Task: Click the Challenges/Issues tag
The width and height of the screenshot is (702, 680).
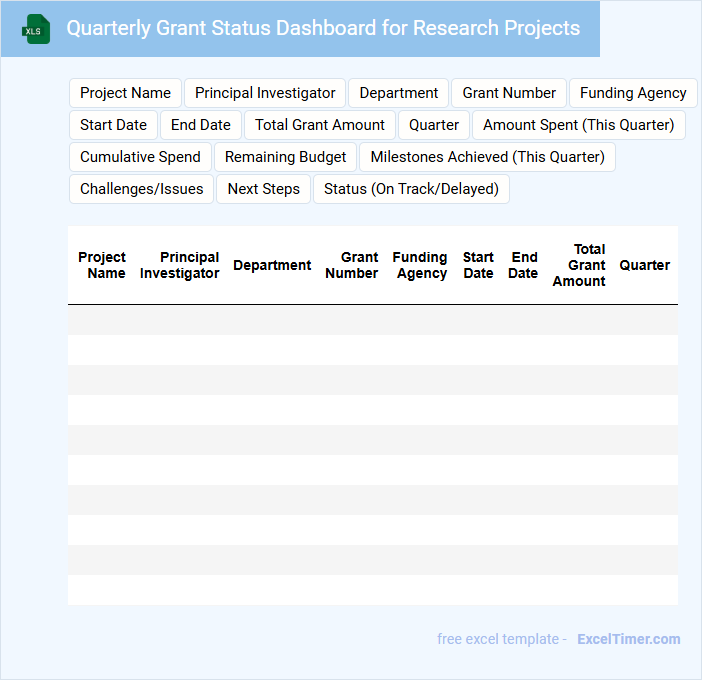Action: (x=141, y=189)
